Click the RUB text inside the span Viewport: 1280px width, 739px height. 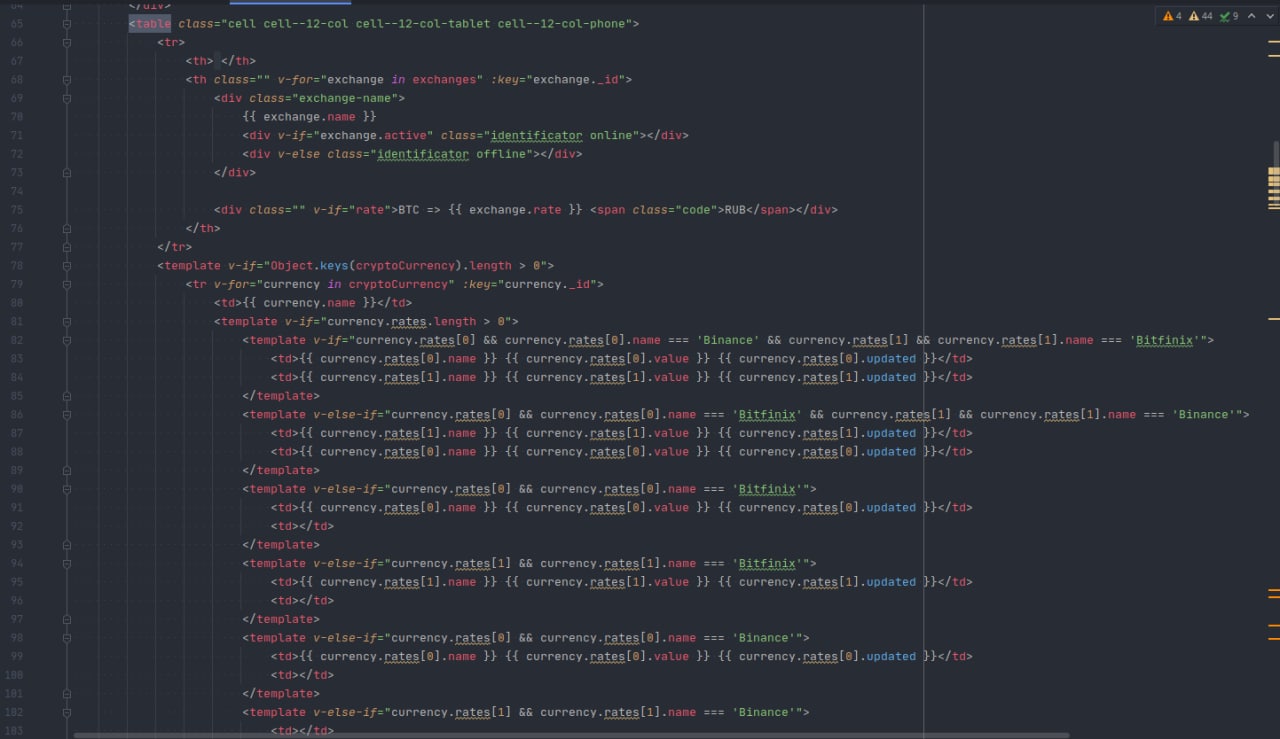[735, 210]
